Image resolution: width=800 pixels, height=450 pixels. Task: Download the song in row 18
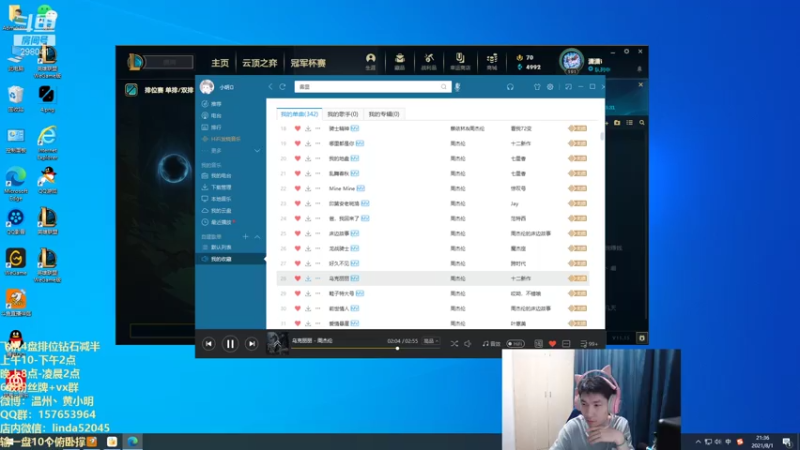tap(308, 129)
